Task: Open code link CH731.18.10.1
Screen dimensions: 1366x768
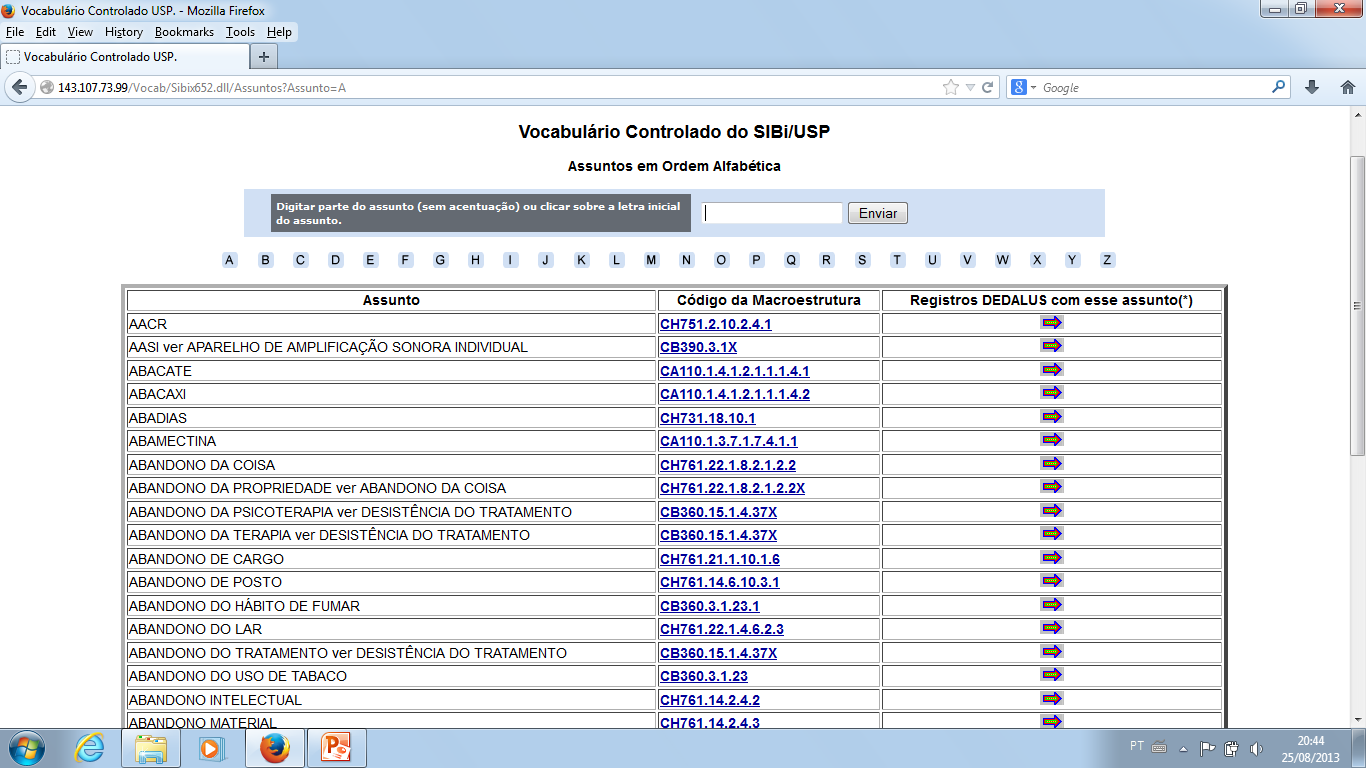Action: point(707,418)
